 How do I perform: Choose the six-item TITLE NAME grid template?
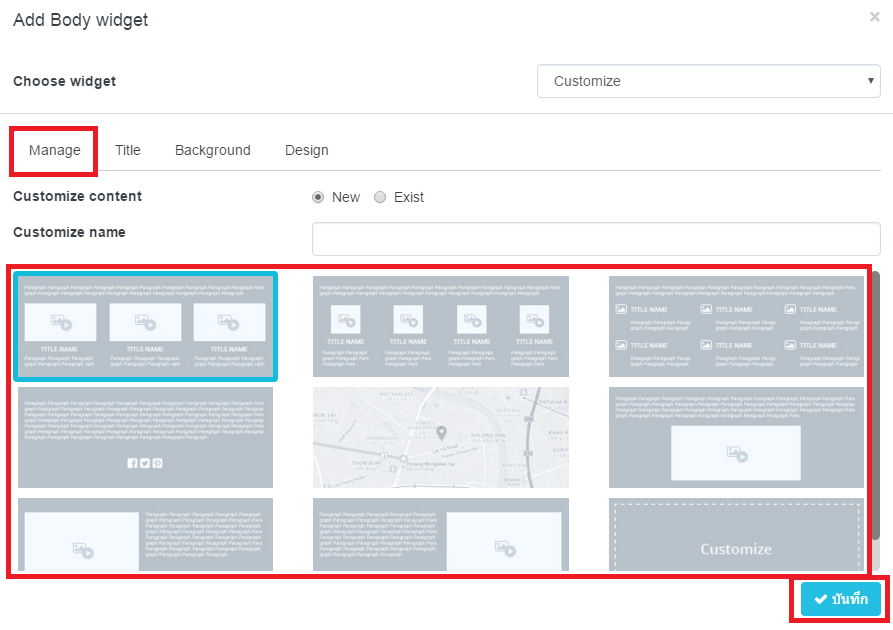(736, 326)
